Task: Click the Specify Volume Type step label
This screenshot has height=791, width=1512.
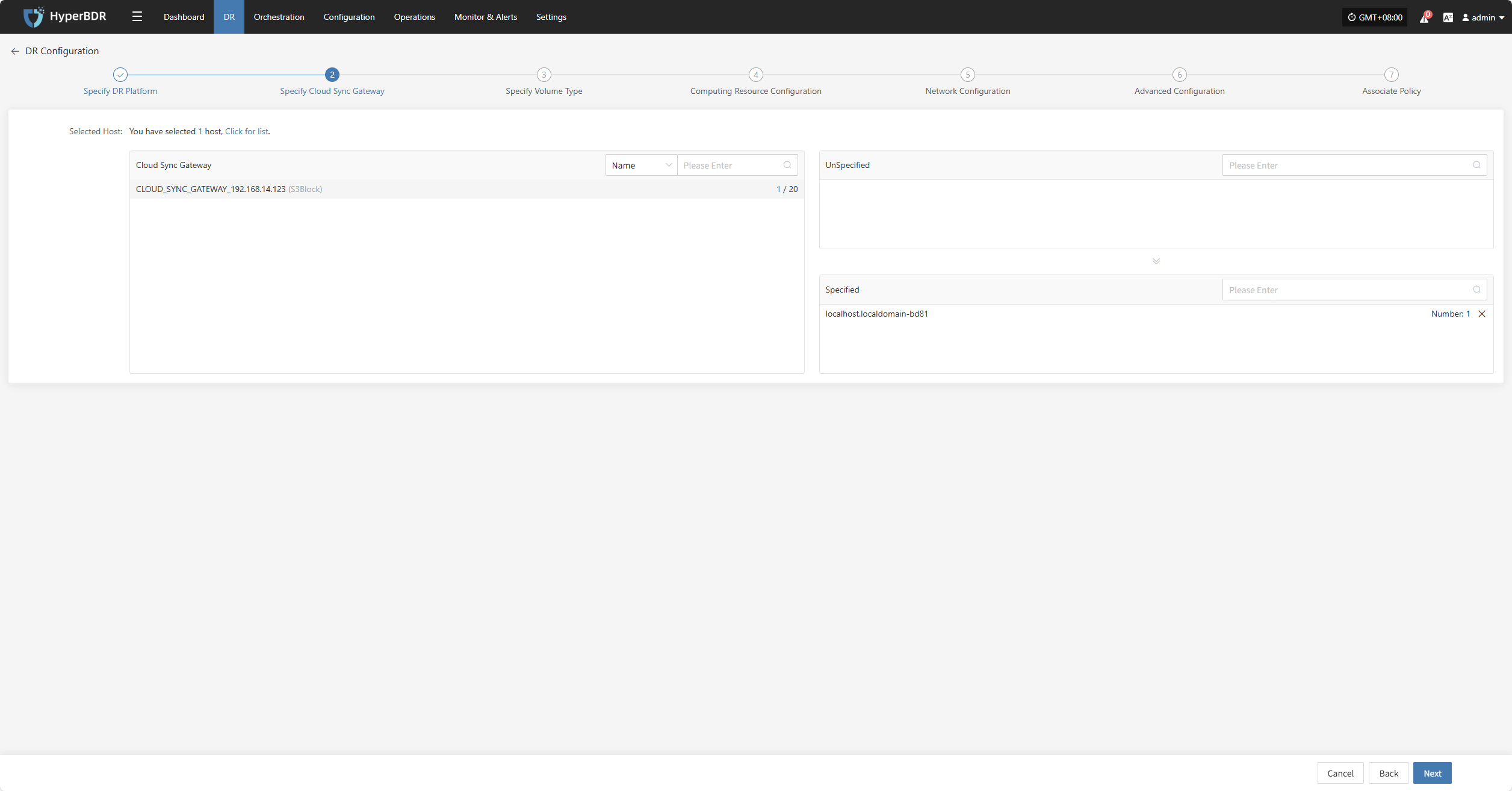Action: pyautogui.click(x=544, y=91)
